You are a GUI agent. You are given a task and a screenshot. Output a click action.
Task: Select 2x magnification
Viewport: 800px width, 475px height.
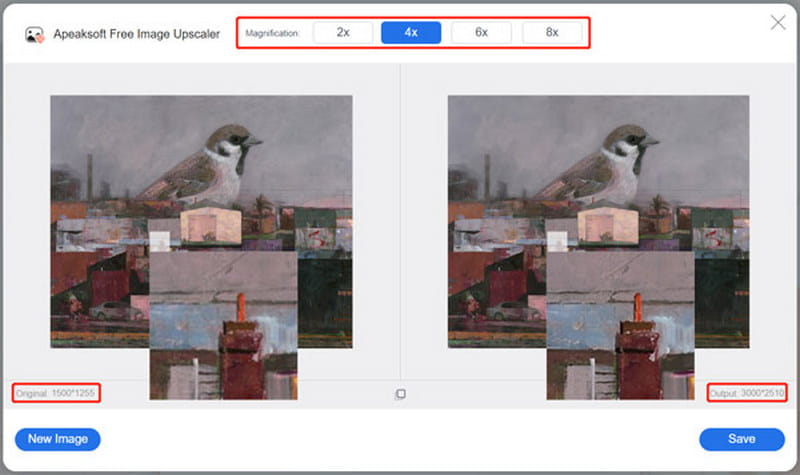pyautogui.click(x=343, y=33)
